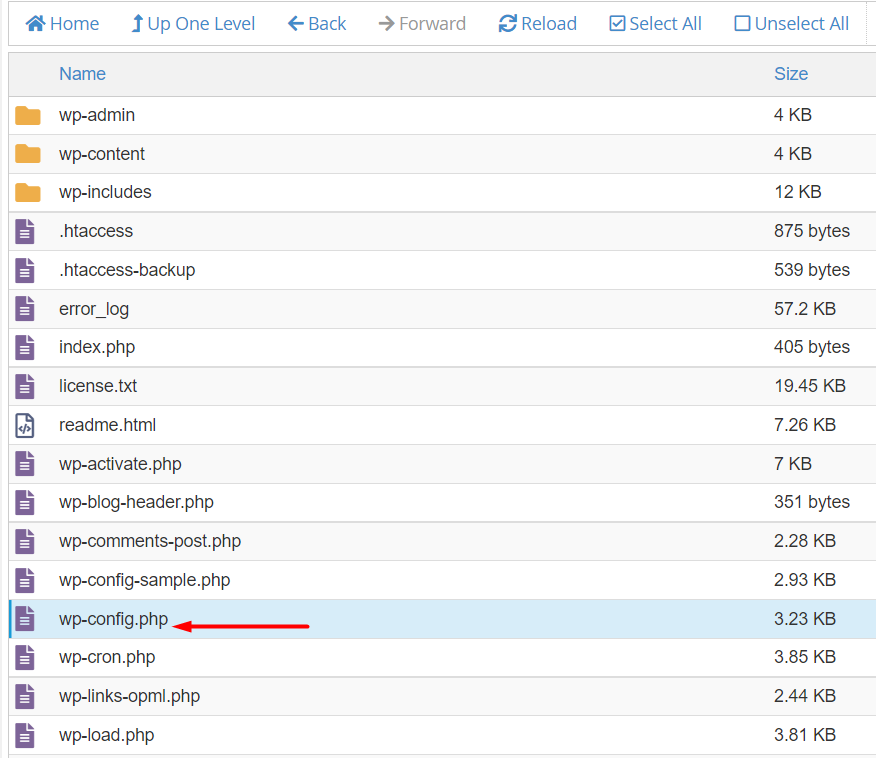
Task: Go Up One Level
Action: click(x=193, y=23)
